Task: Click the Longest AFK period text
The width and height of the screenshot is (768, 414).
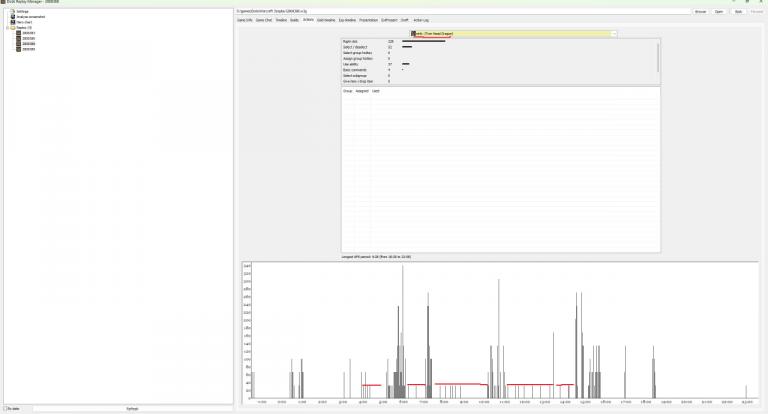Action: [x=376, y=257]
